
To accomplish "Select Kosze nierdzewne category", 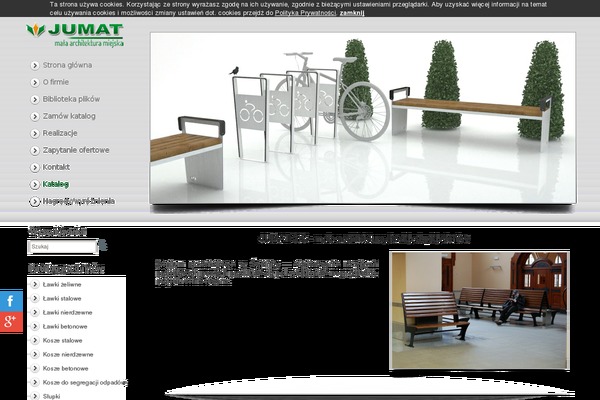I will [68, 354].
